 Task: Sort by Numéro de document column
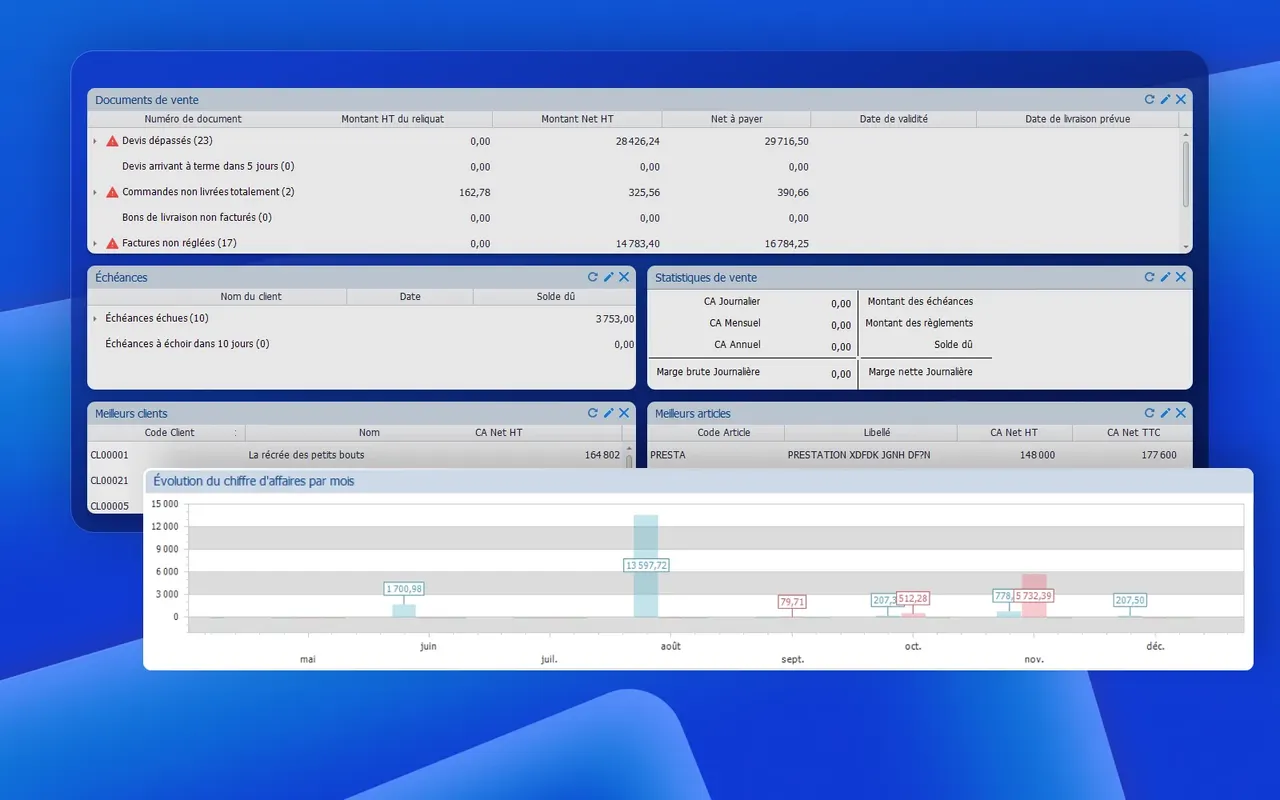(193, 119)
